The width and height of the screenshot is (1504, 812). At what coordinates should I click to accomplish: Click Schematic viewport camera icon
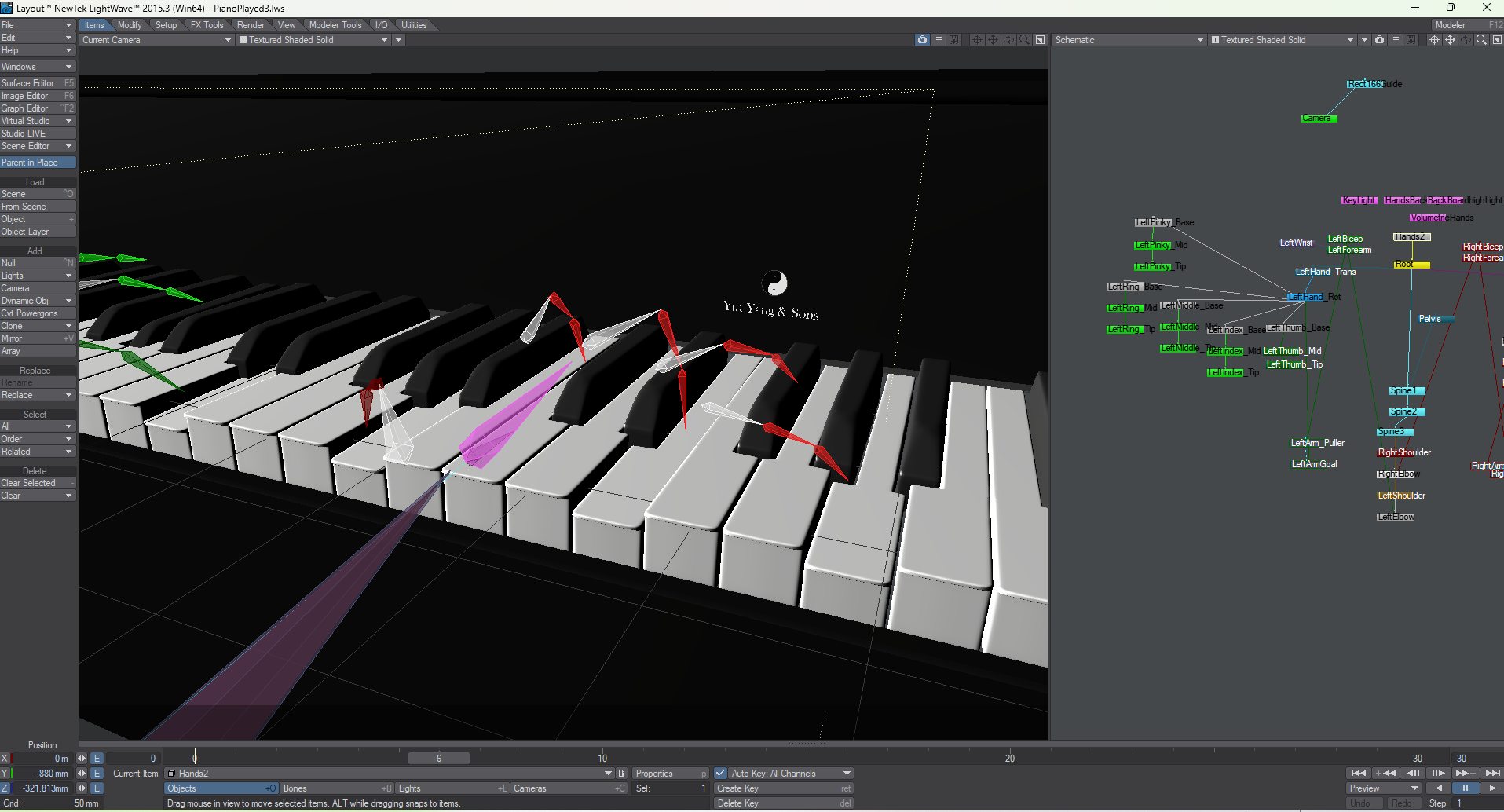(x=1379, y=40)
